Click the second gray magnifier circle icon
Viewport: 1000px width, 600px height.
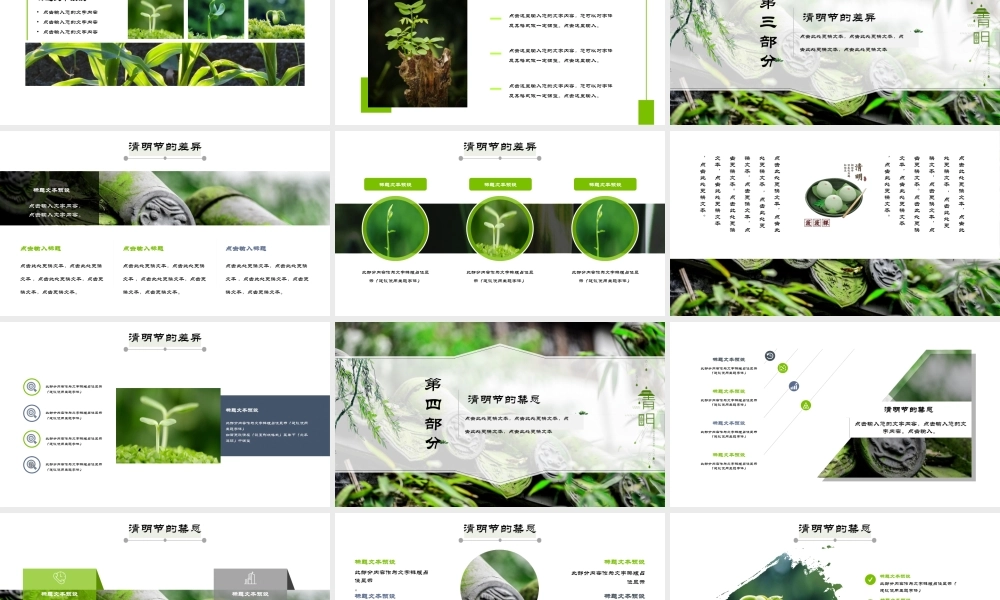tap(31, 413)
